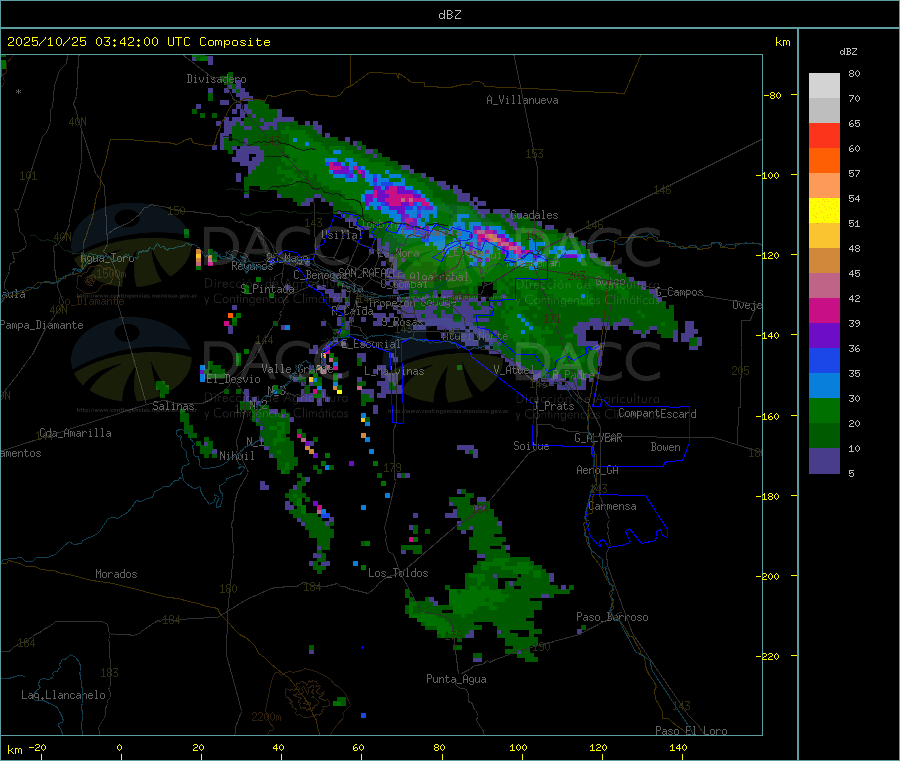Select the L_Malvinas location label
This screenshot has width=900, height=761.
click(x=394, y=371)
